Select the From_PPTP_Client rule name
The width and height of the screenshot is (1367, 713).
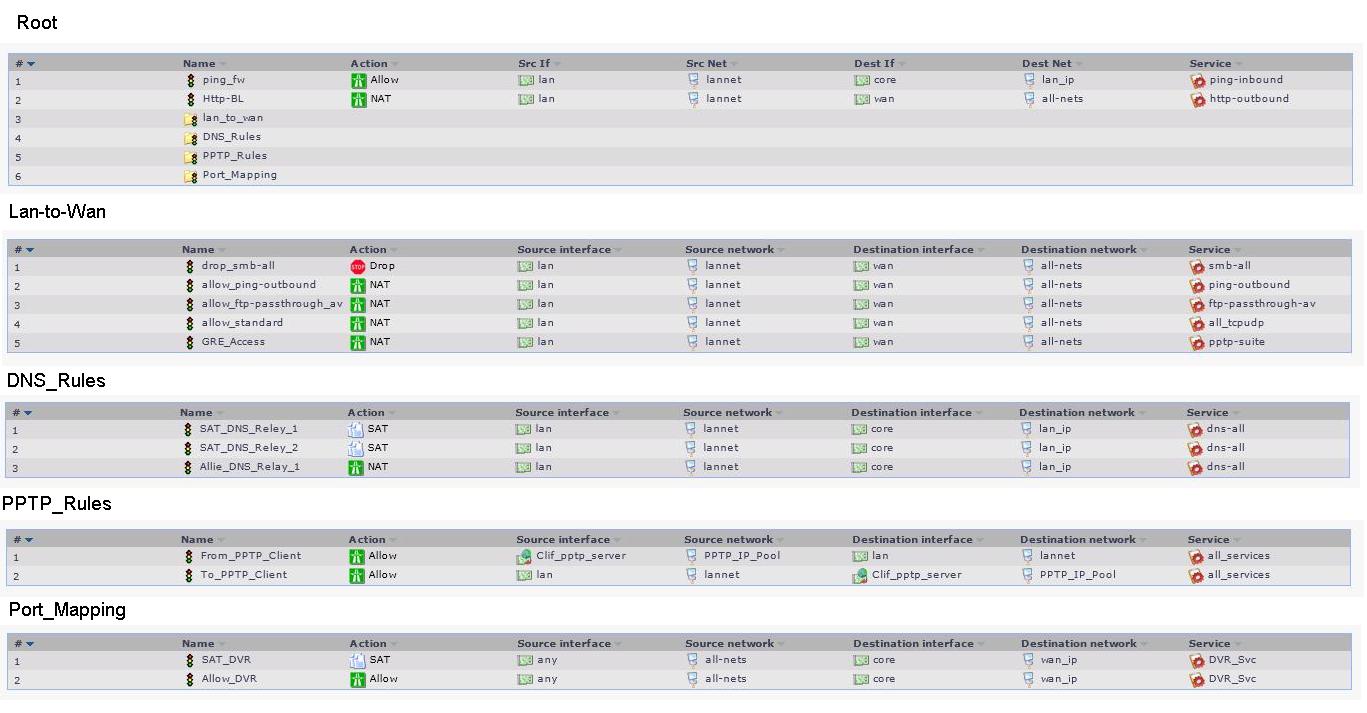pos(251,556)
